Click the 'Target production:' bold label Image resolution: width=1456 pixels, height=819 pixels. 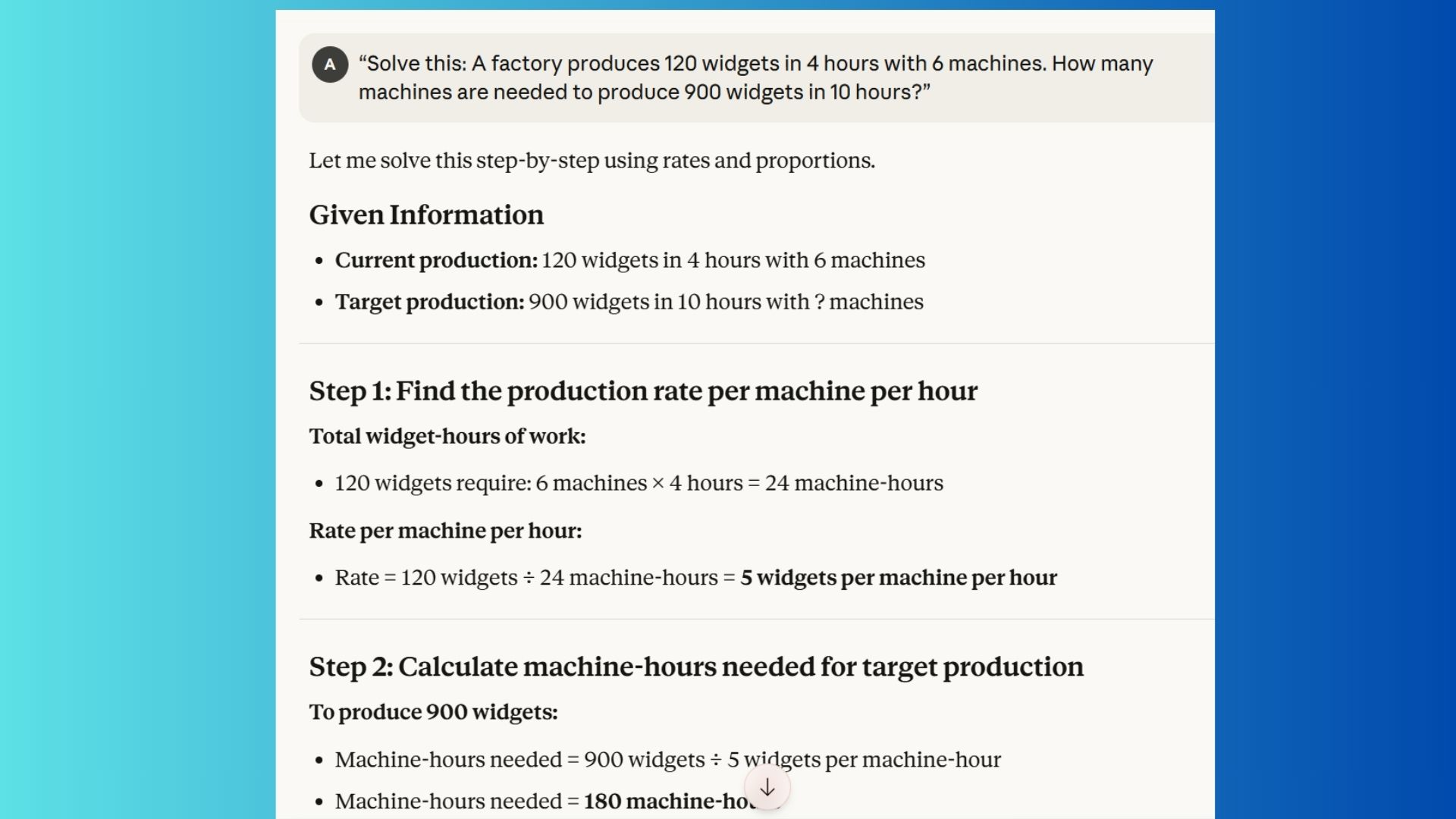pos(429,302)
